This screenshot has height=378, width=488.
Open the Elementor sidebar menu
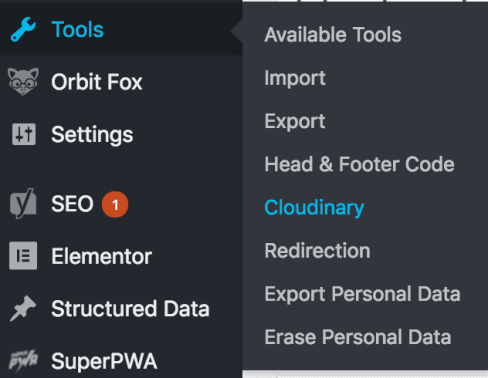(x=101, y=256)
